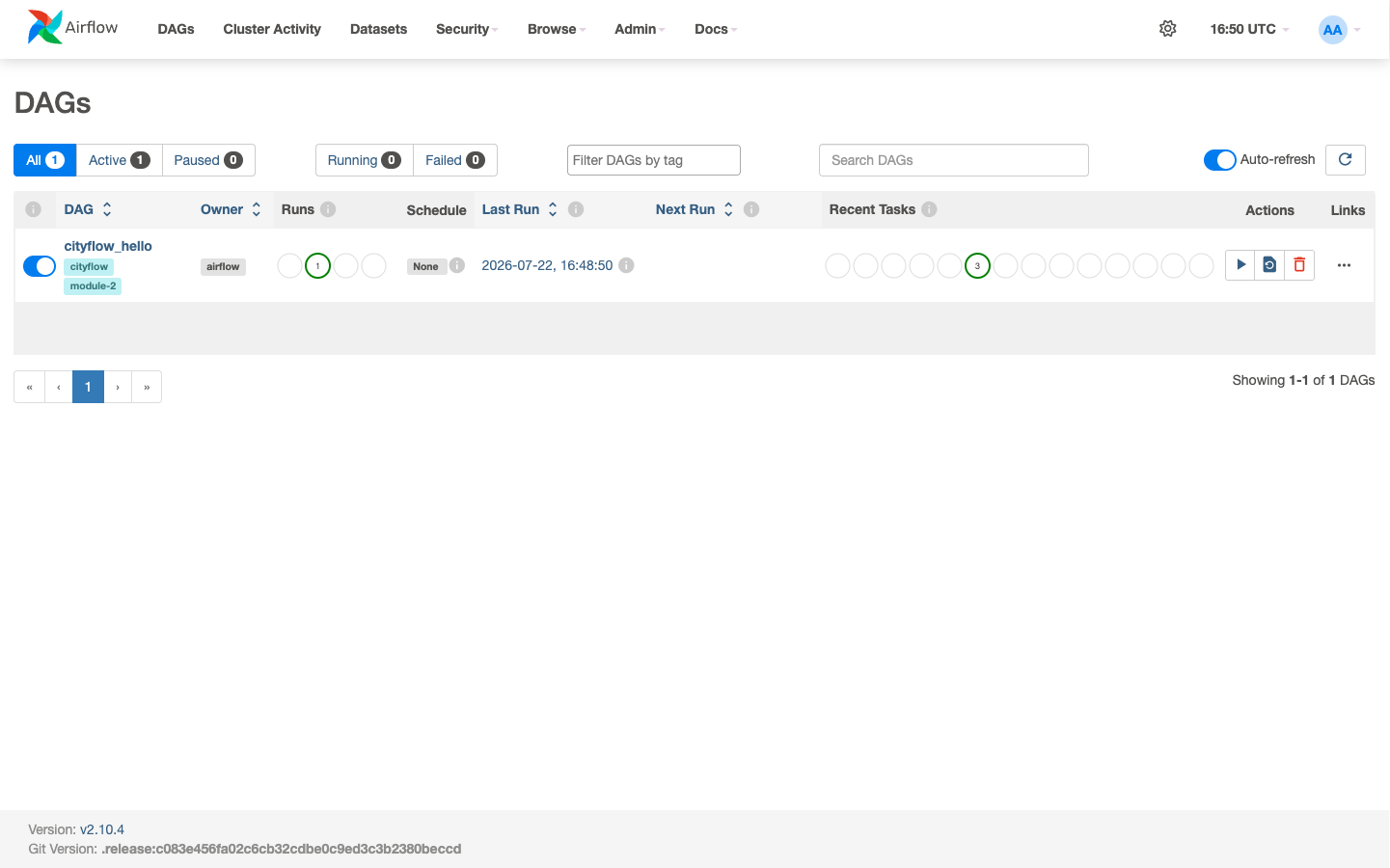
Task: Click the None schedule badge
Action: pyautogui.click(x=425, y=266)
